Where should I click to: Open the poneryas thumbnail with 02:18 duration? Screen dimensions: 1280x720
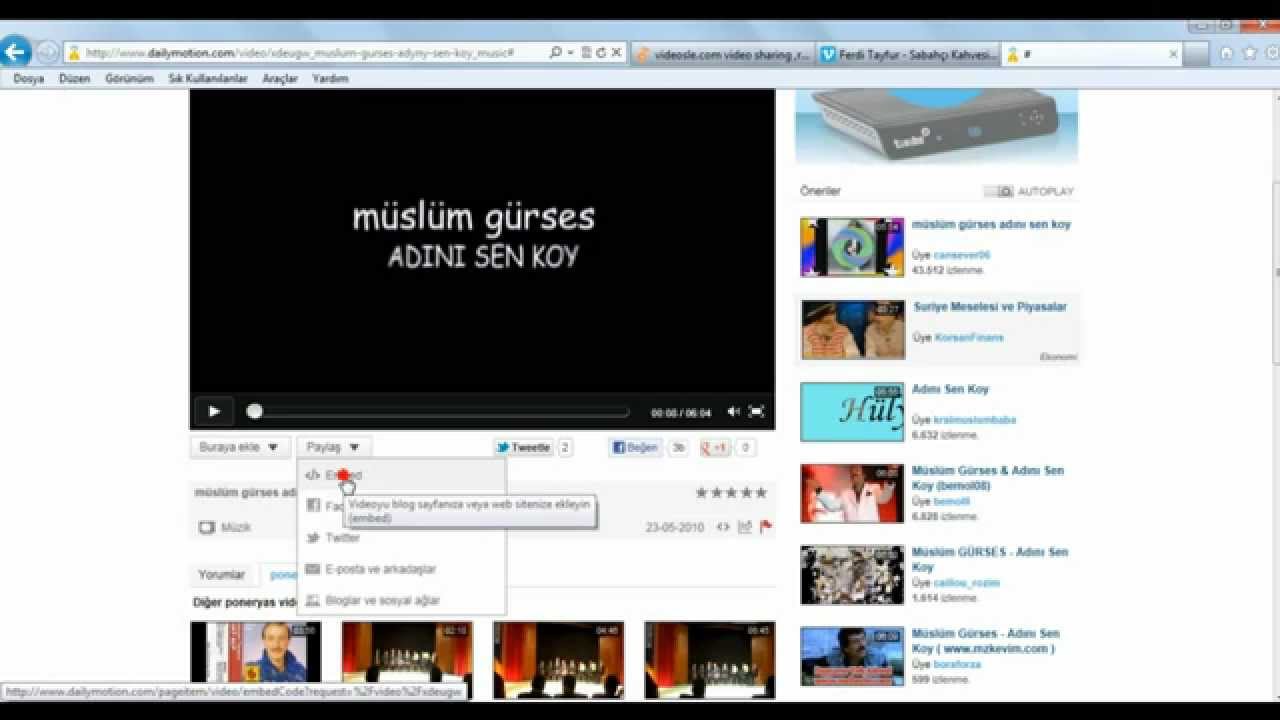407,659
